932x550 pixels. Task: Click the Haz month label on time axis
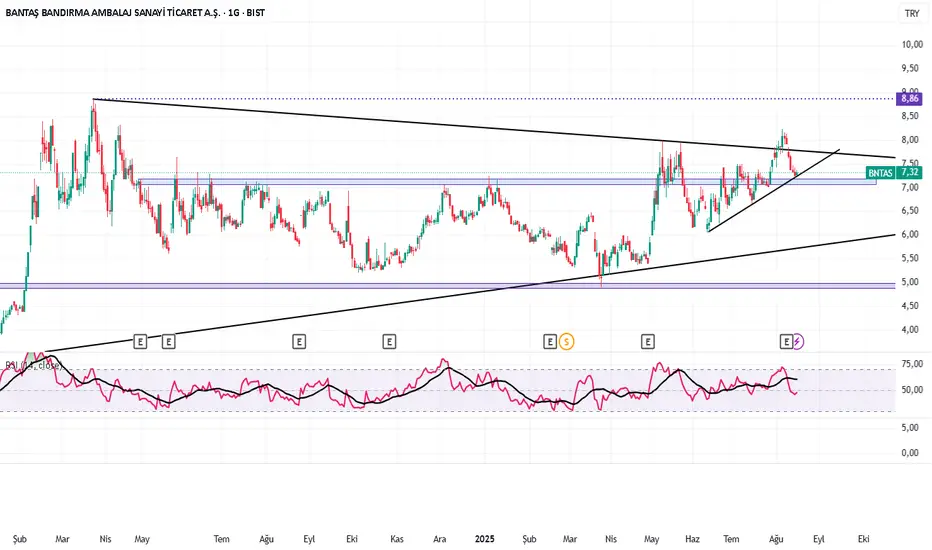click(692, 539)
